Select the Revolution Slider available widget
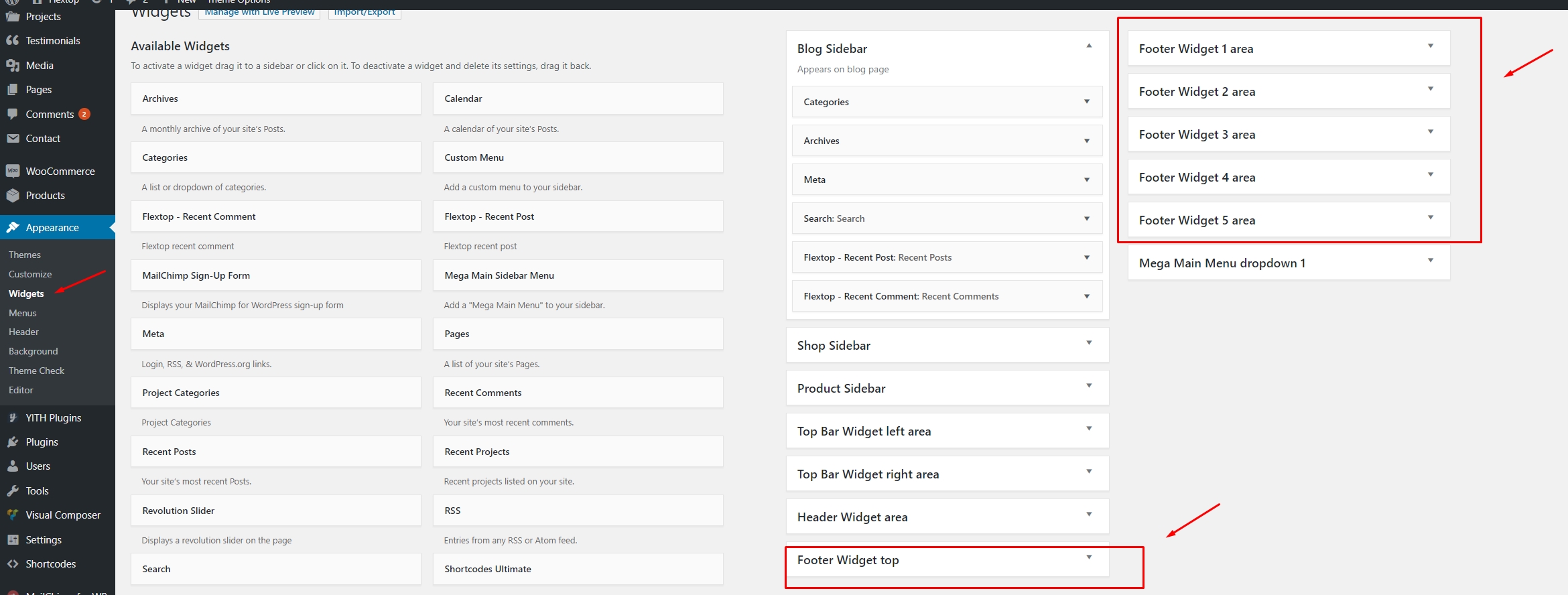The image size is (1568, 595). pyautogui.click(x=276, y=511)
